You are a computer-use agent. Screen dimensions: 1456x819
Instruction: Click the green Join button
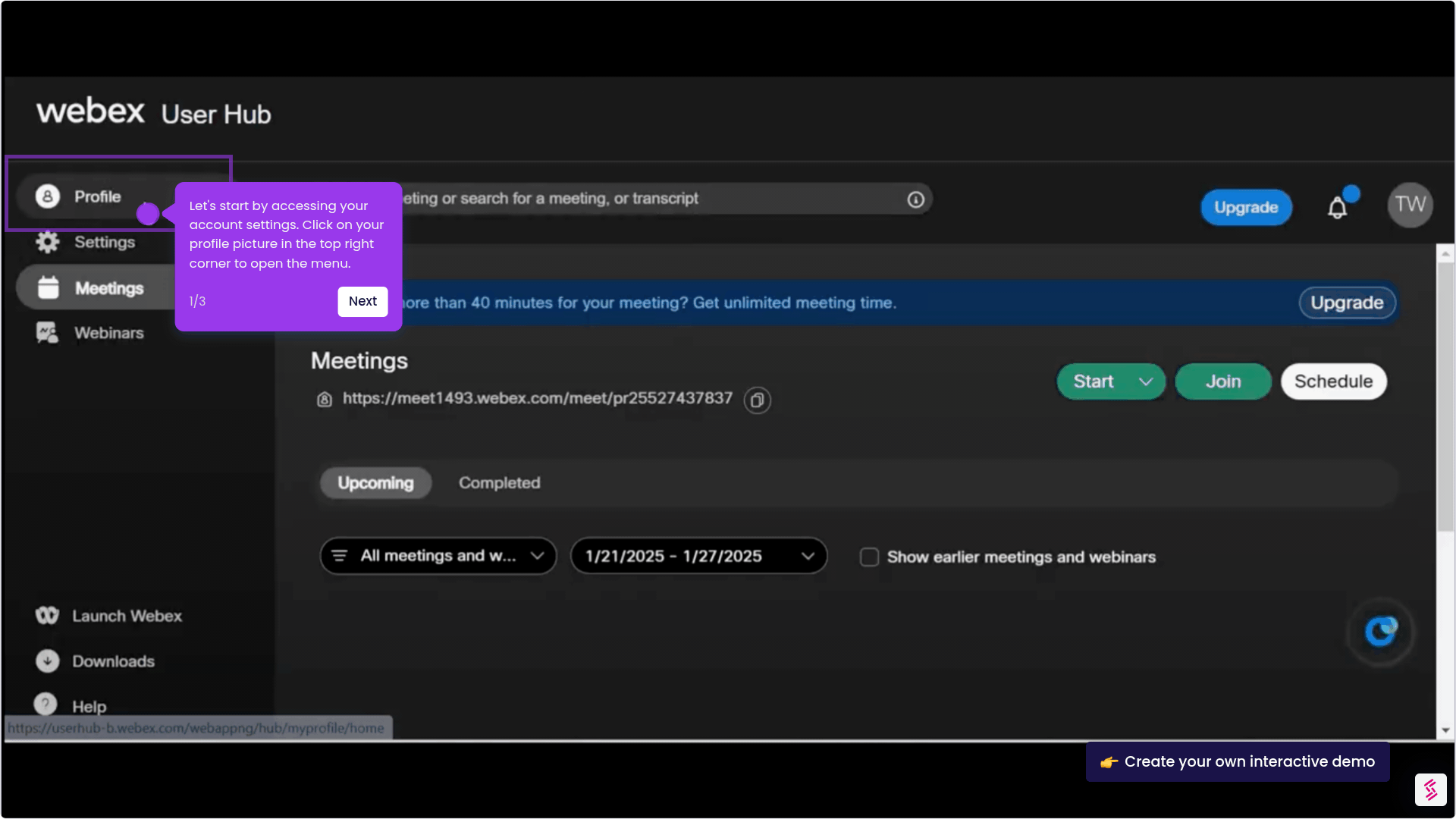pyautogui.click(x=1223, y=381)
